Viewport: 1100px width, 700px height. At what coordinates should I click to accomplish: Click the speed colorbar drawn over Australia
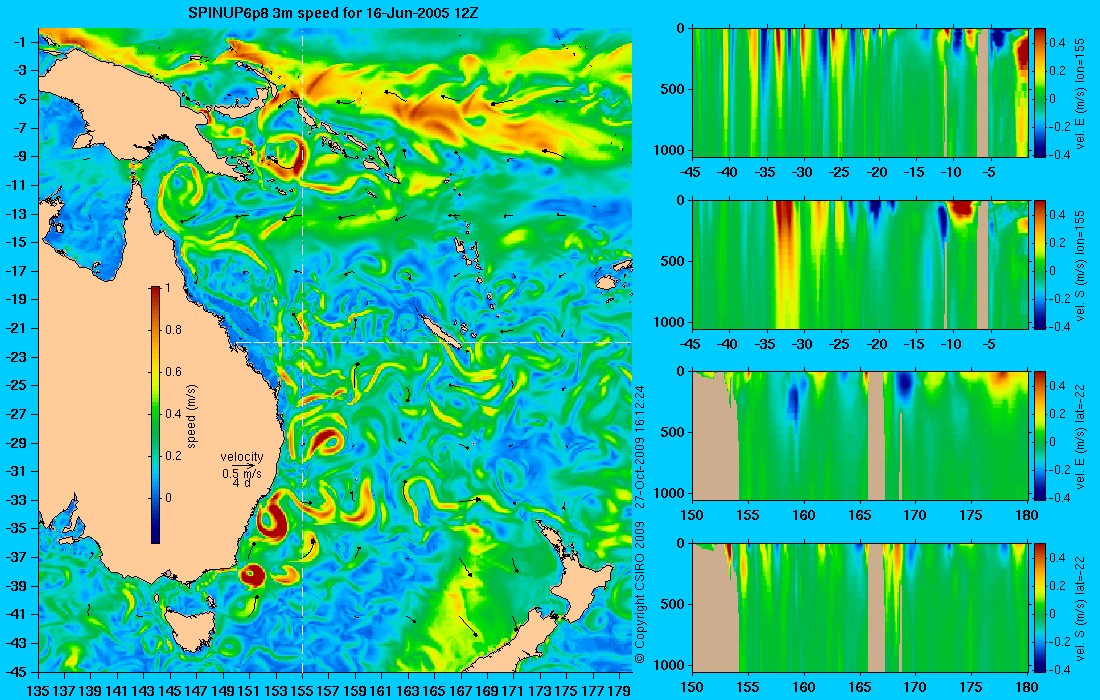155,415
